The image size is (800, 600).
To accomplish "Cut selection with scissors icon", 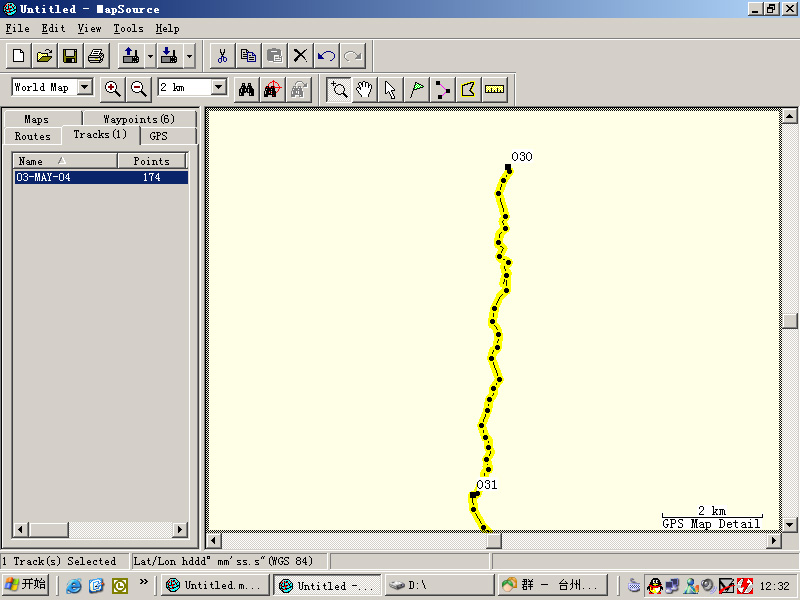I will [x=222, y=56].
